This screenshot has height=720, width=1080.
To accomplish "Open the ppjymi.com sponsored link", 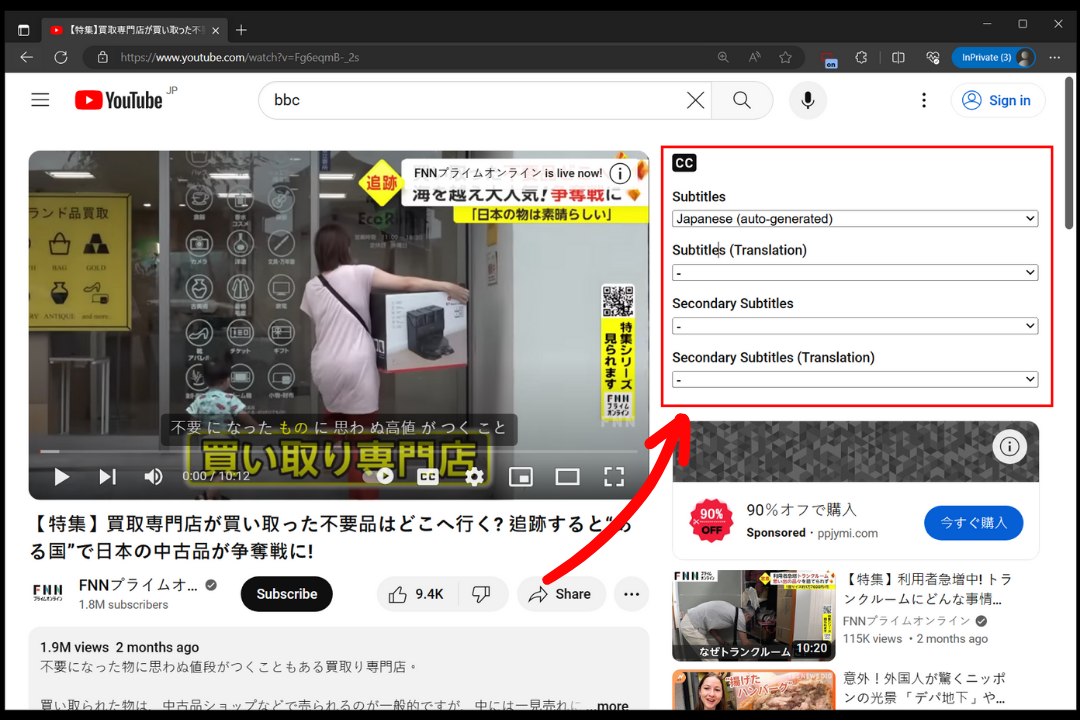I will 847,533.
